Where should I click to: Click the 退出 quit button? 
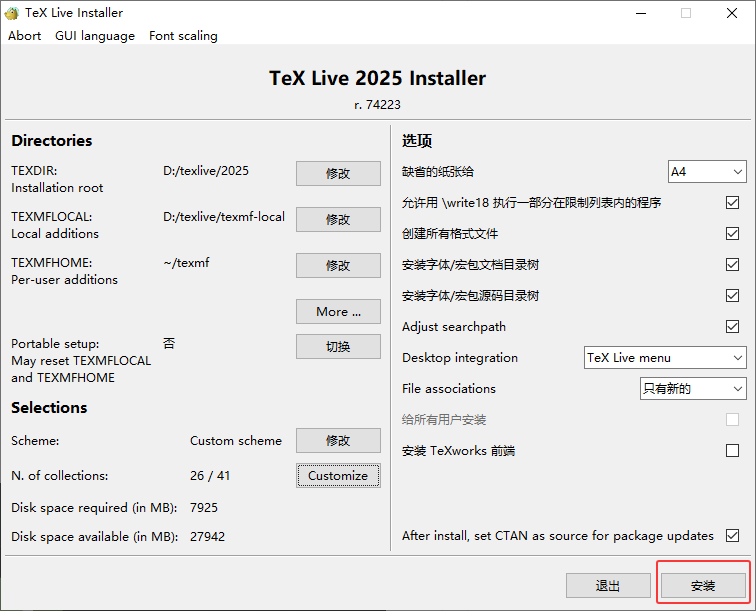coord(608,585)
